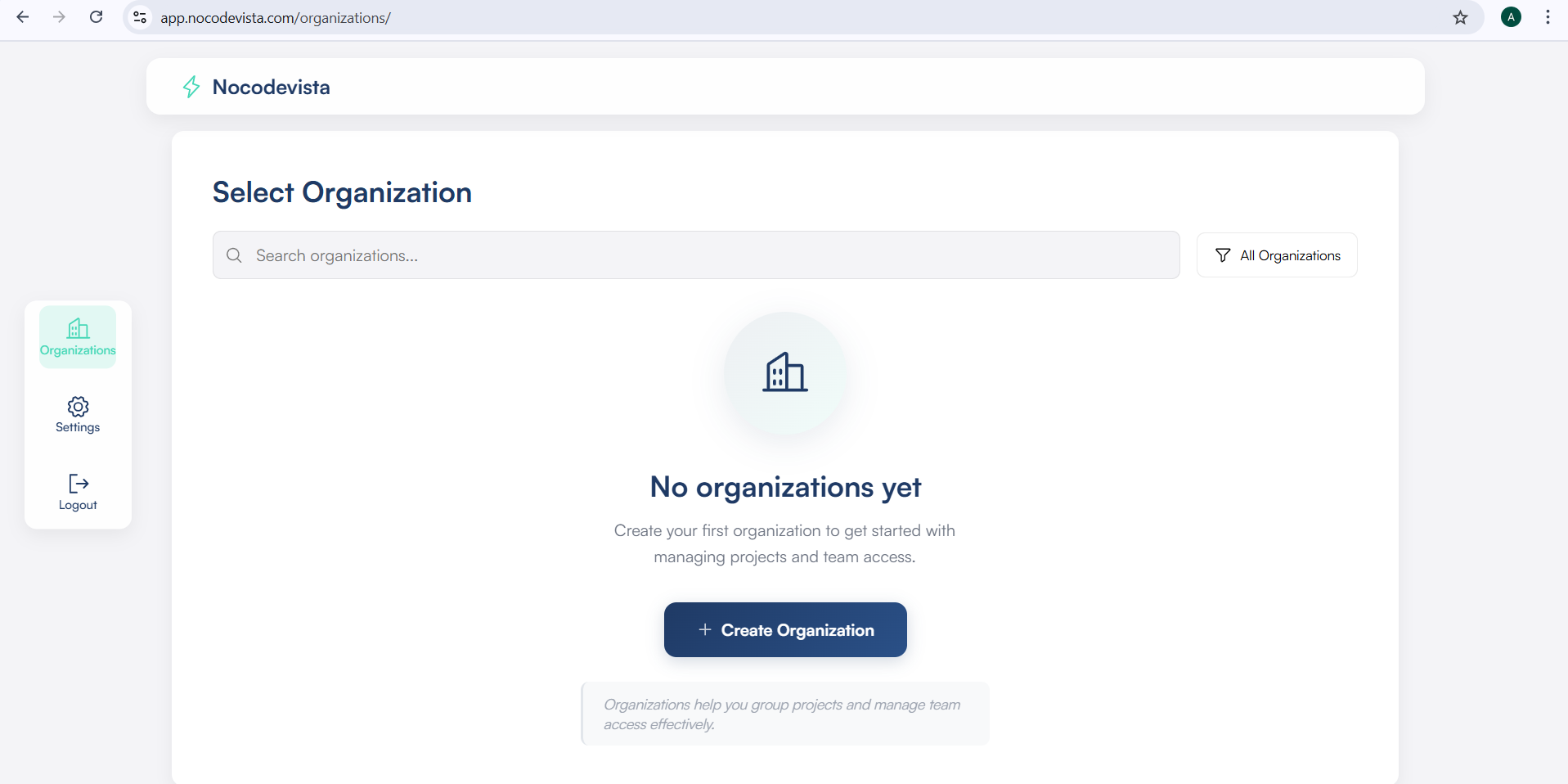Image resolution: width=1568 pixels, height=784 pixels.
Task: Click the Nocodevista brand name
Action: [271, 87]
